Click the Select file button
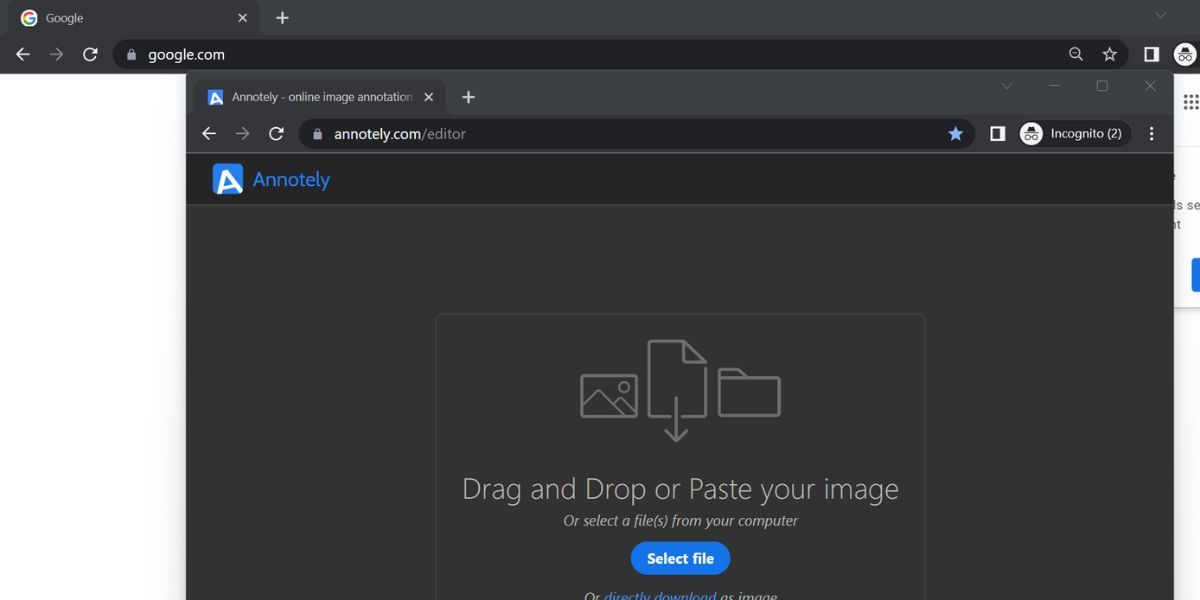The width and height of the screenshot is (1200, 600). [680, 558]
